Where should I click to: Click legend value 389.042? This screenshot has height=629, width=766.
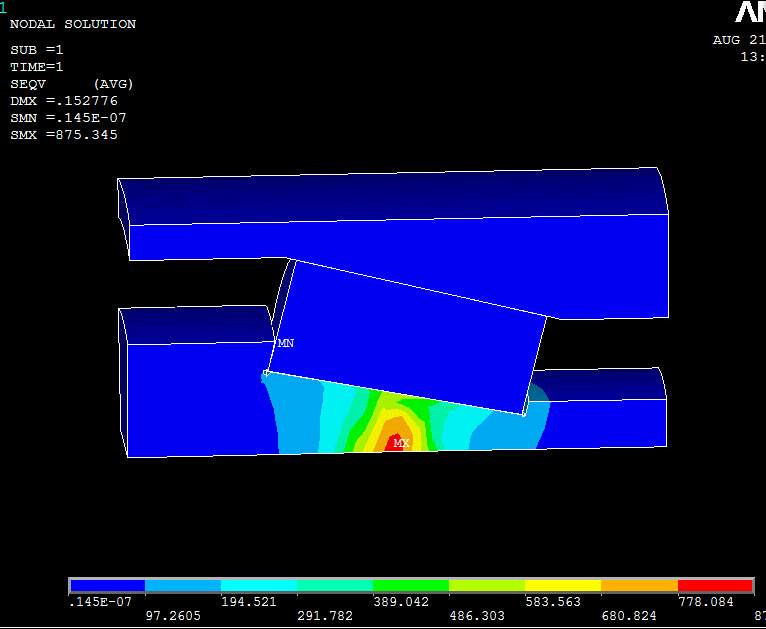tap(401, 602)
